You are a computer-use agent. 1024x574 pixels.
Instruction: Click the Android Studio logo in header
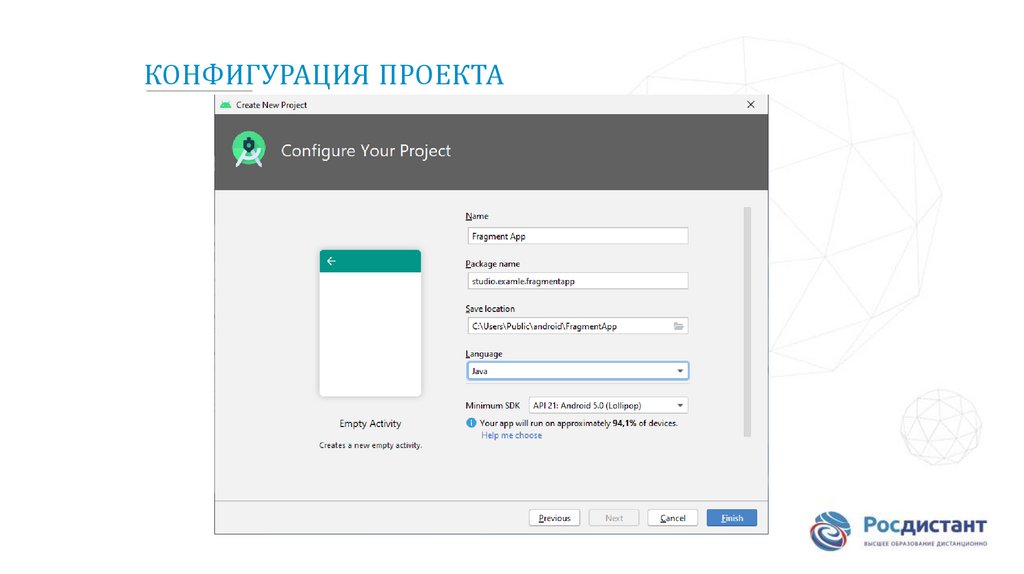coord(249,150)
